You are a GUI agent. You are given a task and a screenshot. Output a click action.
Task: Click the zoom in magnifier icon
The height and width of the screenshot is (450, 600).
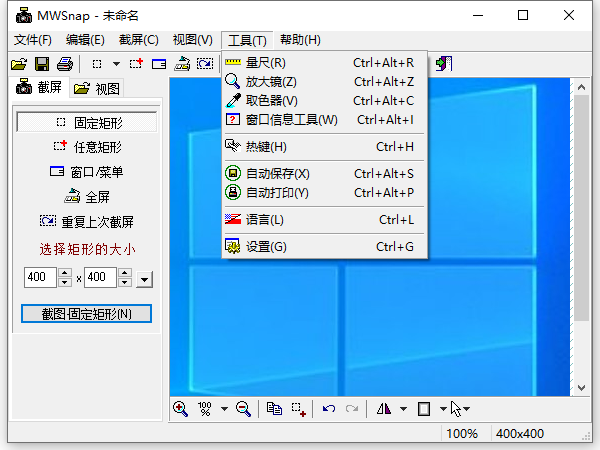180,409
